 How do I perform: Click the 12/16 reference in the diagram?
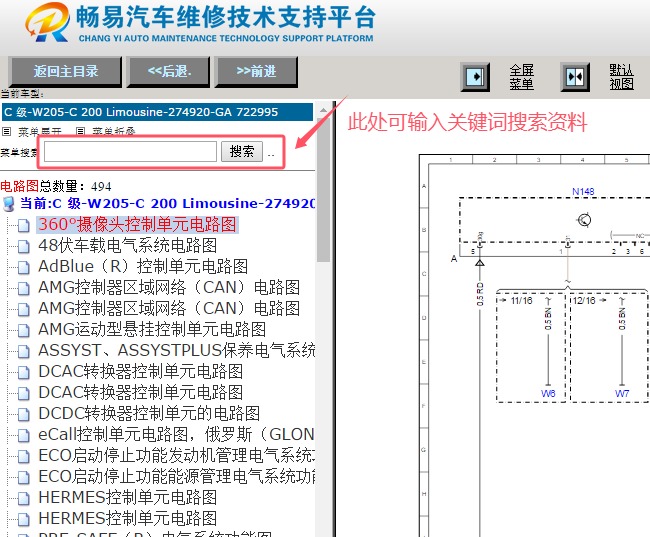[x=584, y=301]
